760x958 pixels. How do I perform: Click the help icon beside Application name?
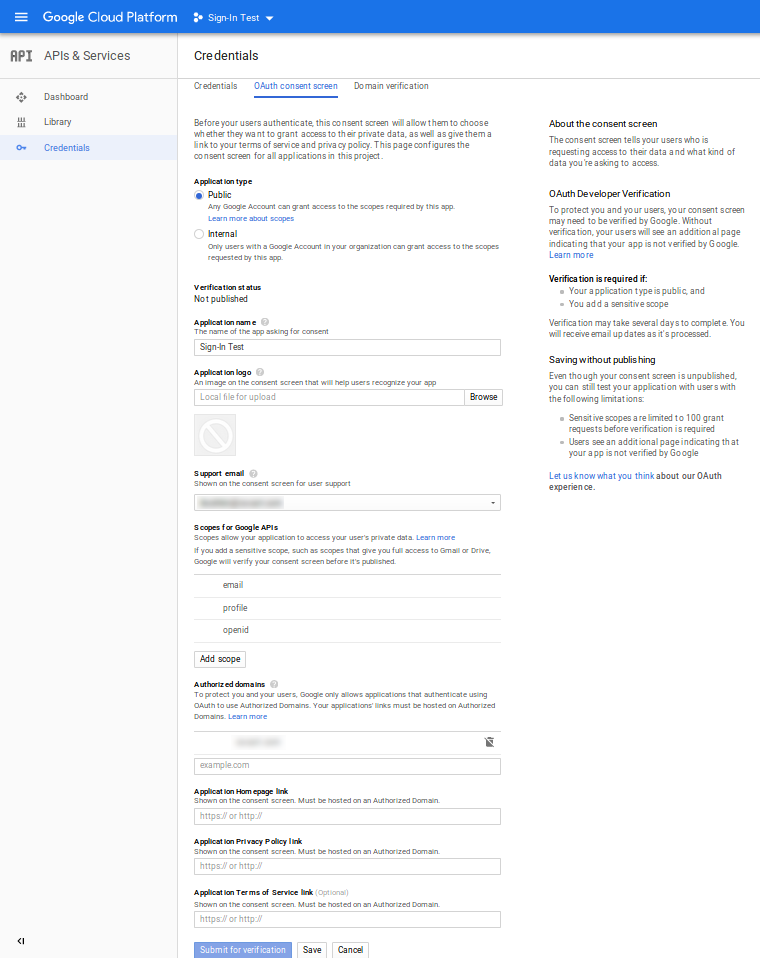tap(265, 322)
